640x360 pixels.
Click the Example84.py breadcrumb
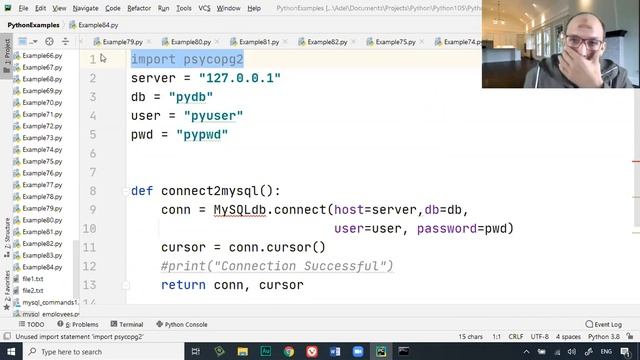point(94,25)
